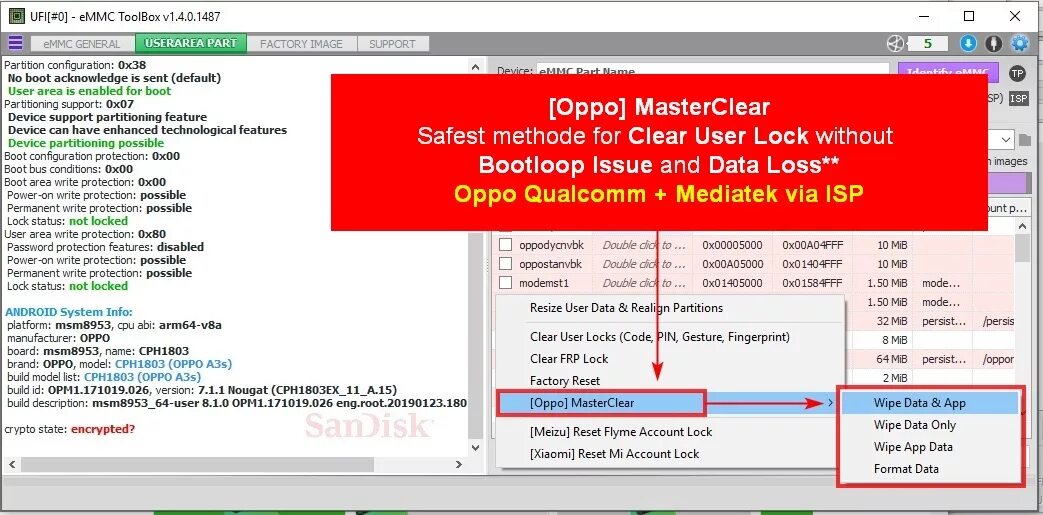Switch to the eMMC GENERAL tab
The image size is (1043, 515).
(82, 44)
